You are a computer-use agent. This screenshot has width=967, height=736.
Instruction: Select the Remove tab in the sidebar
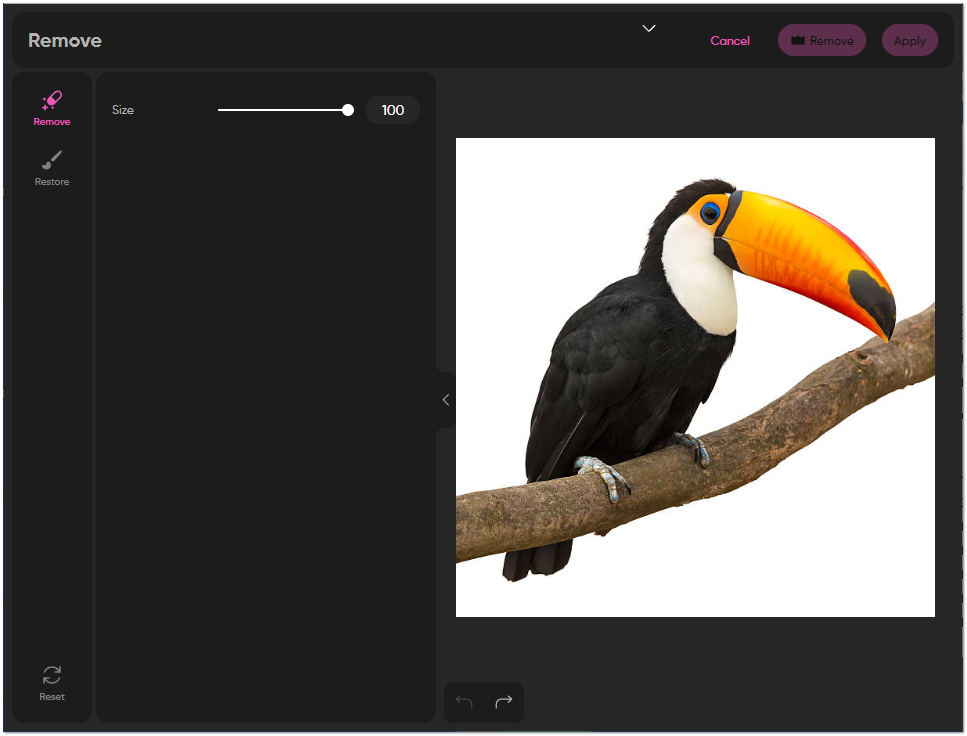[51, 108]
